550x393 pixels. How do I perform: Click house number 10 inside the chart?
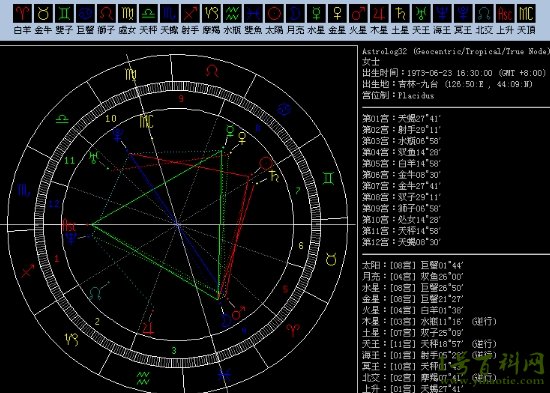[x=111, y=118]
